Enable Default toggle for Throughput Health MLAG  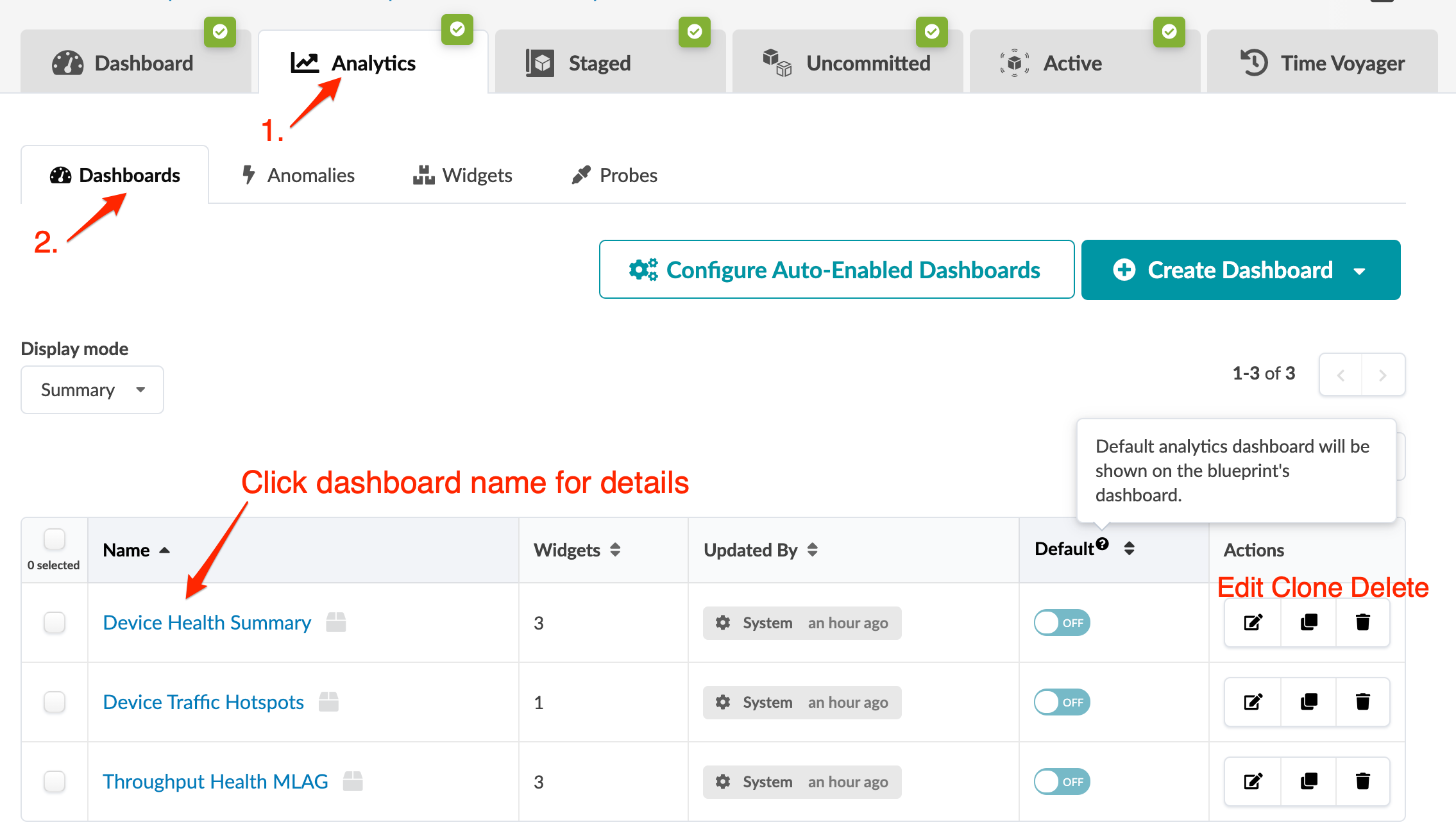pos(1062,782)
